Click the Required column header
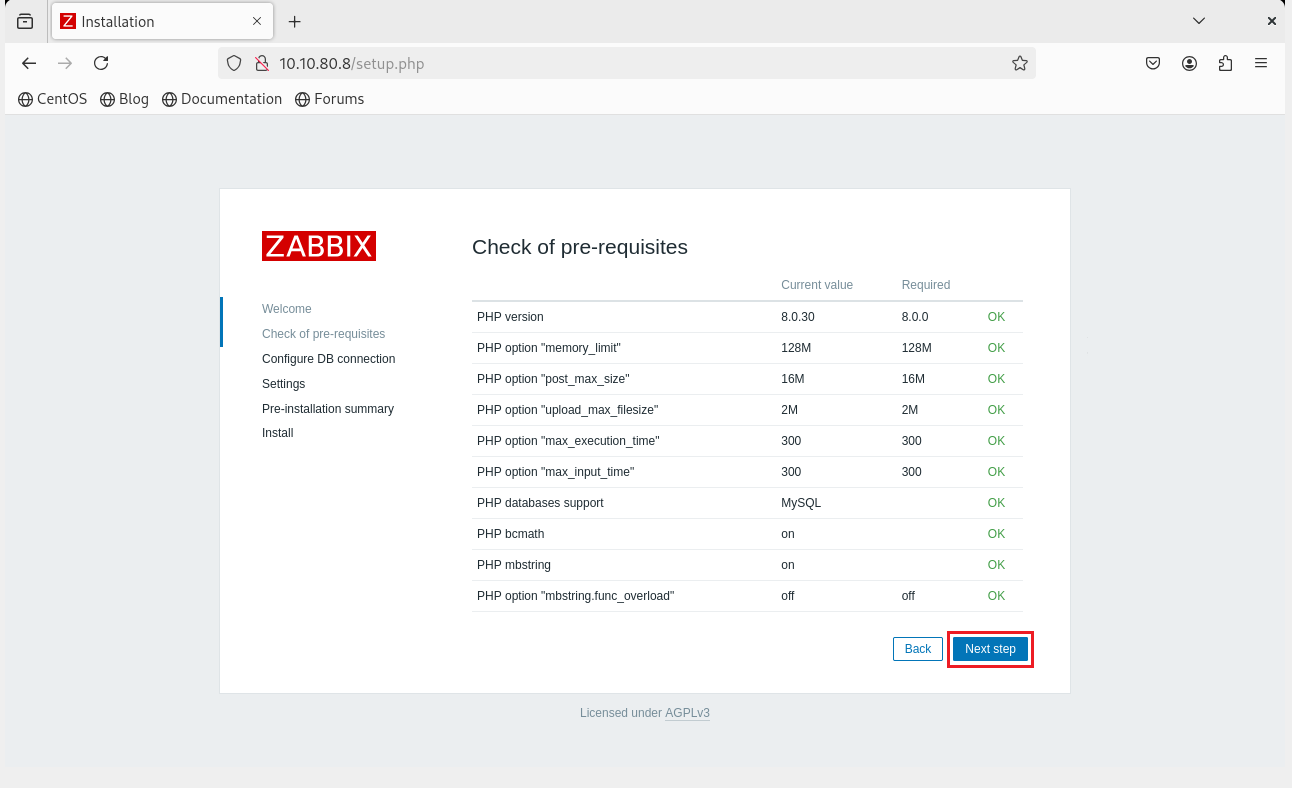The height and width of the screenshot is (788, 1292). point(926,285)
